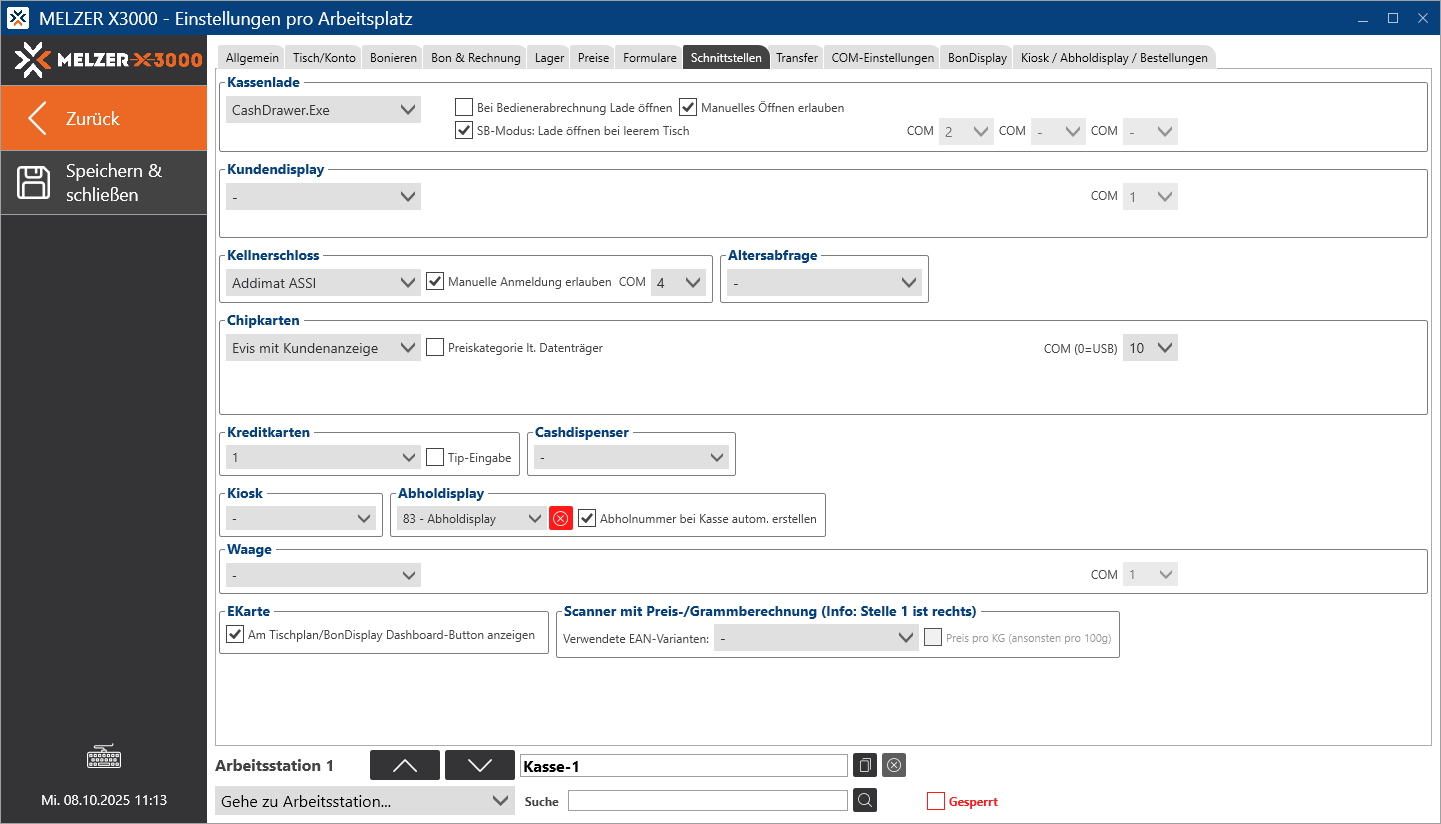Open Kellnerschloss COM 4 port dropdown
Viewport: 1441px width, 824px height.
click(678, 283)
